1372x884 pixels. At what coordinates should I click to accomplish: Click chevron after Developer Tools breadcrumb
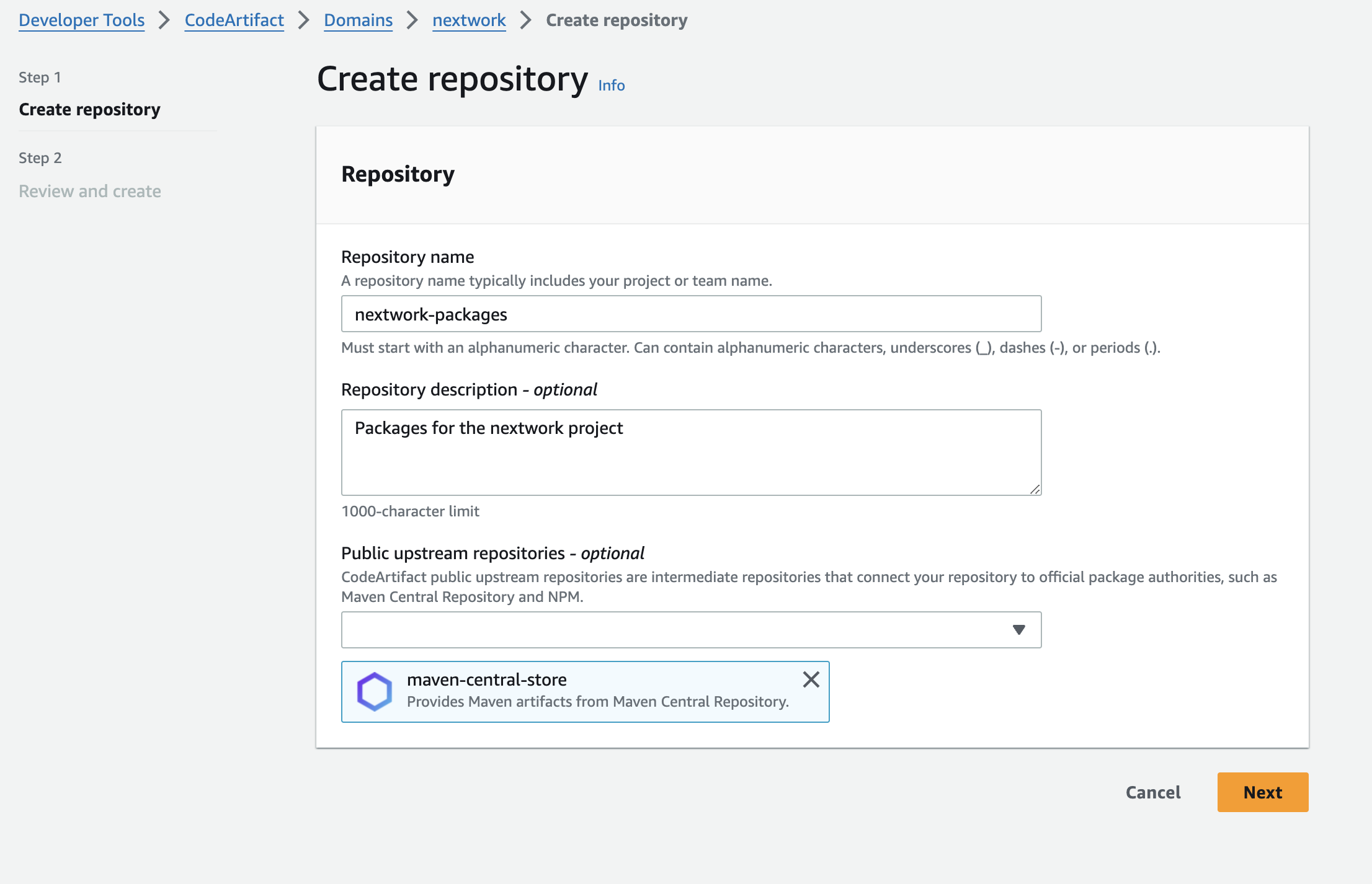point(164,20)
